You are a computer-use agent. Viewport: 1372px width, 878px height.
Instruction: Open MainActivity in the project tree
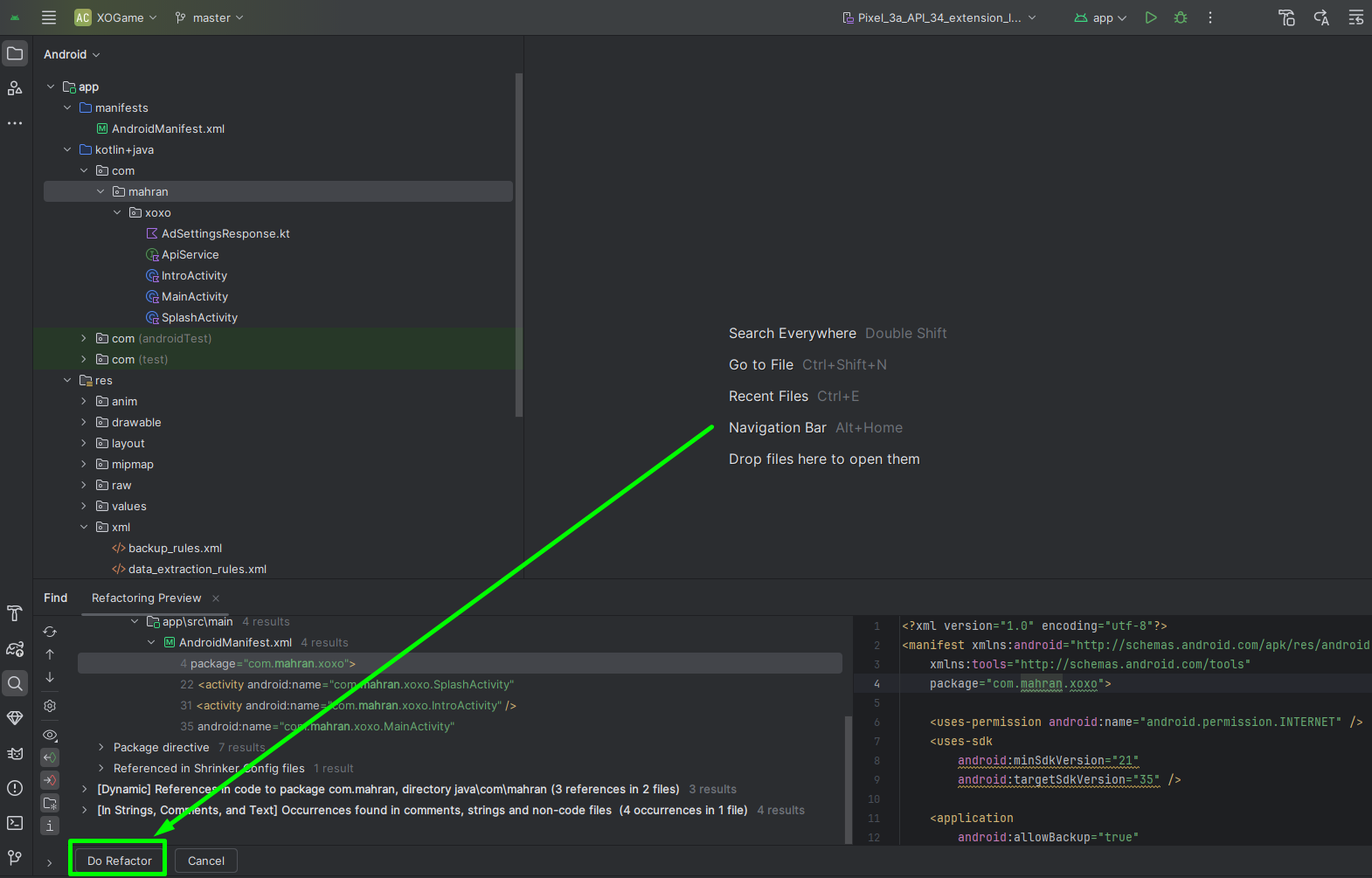click(194, 296)
